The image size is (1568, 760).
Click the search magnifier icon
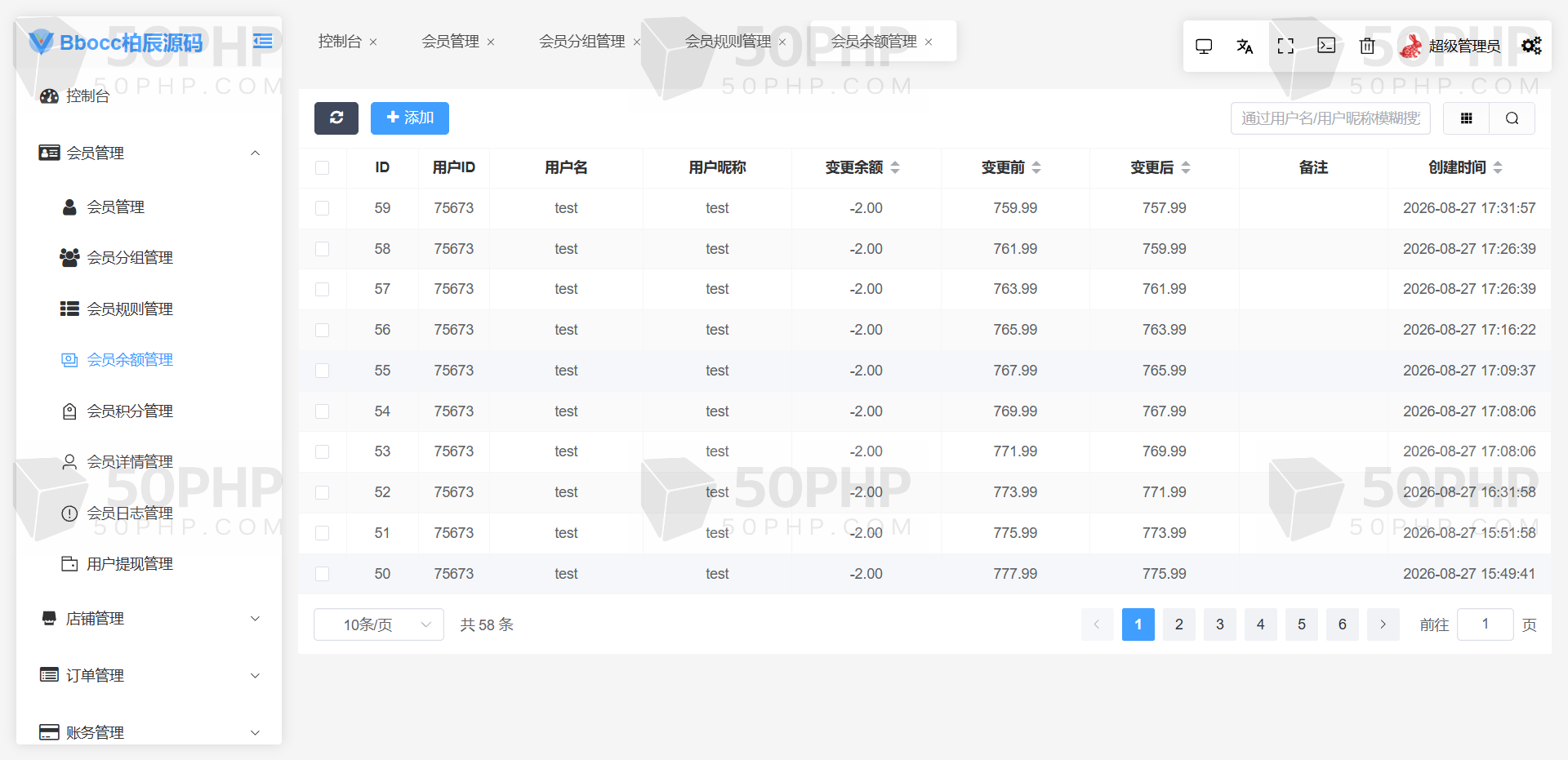click(x=1512, y=118)
